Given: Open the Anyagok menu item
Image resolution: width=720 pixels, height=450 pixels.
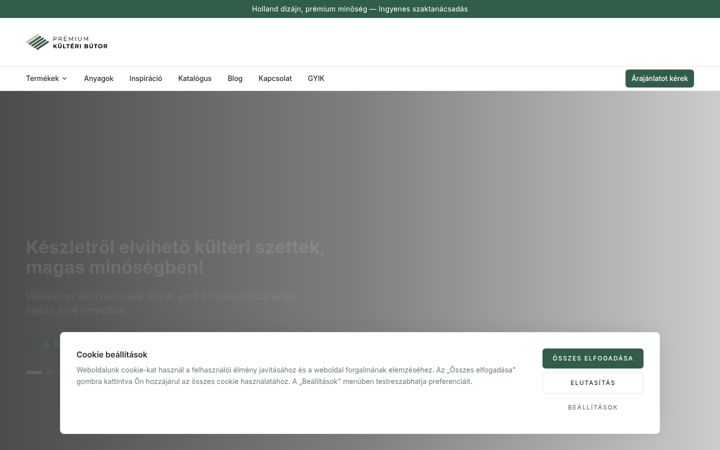Looking at the screenshot, I should tap(98, 79).
